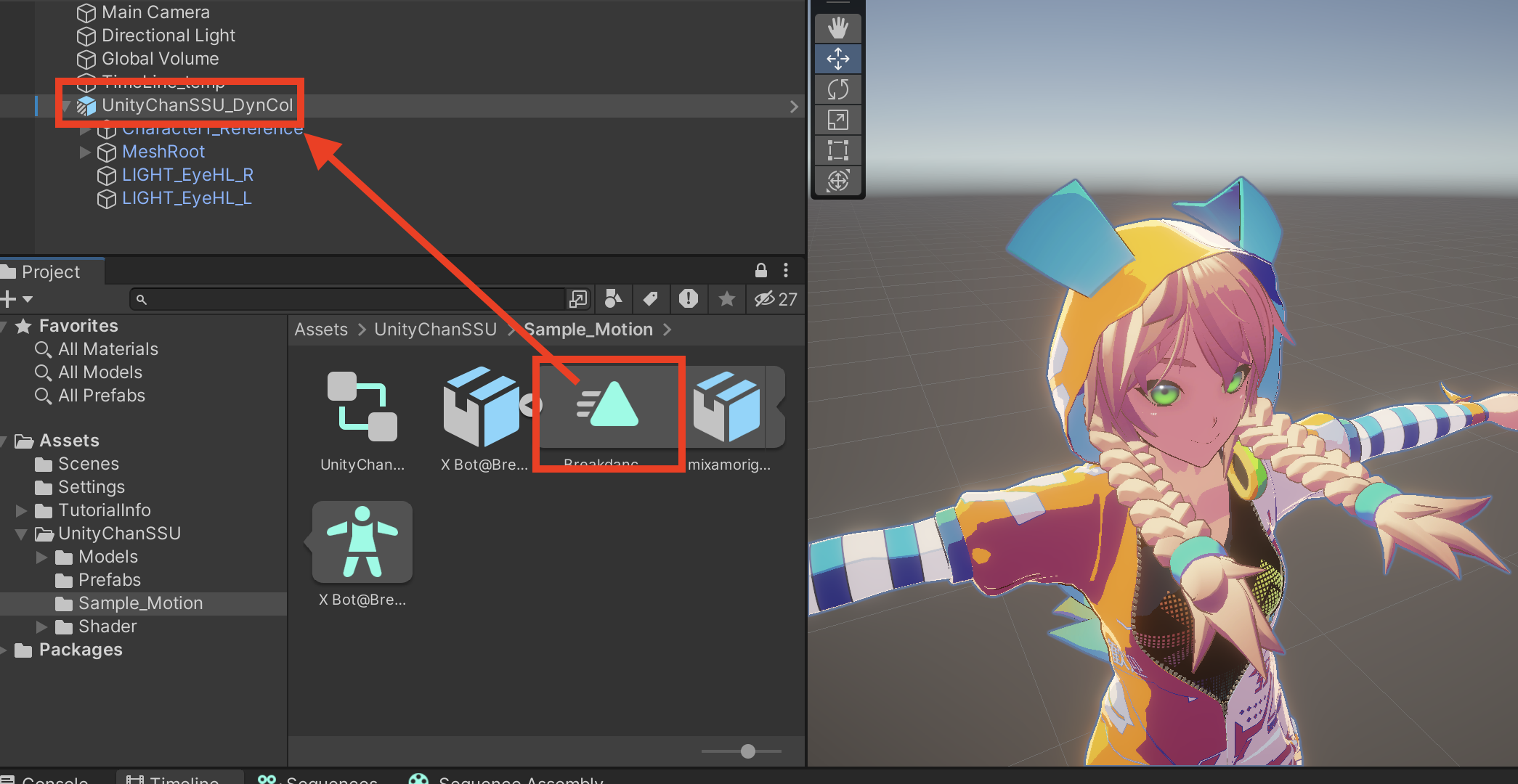The width and height of the screenshot is (1518, 784).
Task: Click UnityChanSSU in the breadcrumb path
Action: coord(434,330)
